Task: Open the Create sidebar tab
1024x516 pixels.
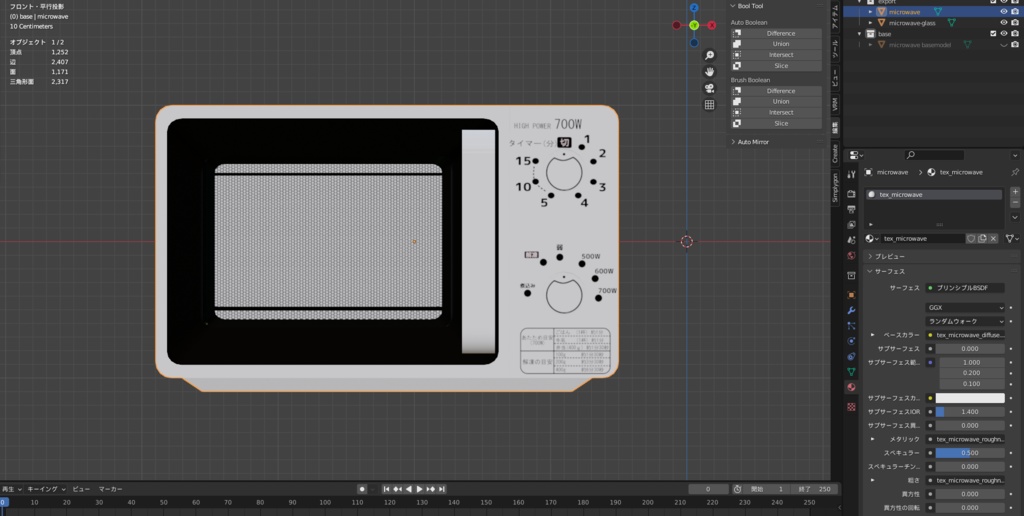Action: (x=835, y=153)
